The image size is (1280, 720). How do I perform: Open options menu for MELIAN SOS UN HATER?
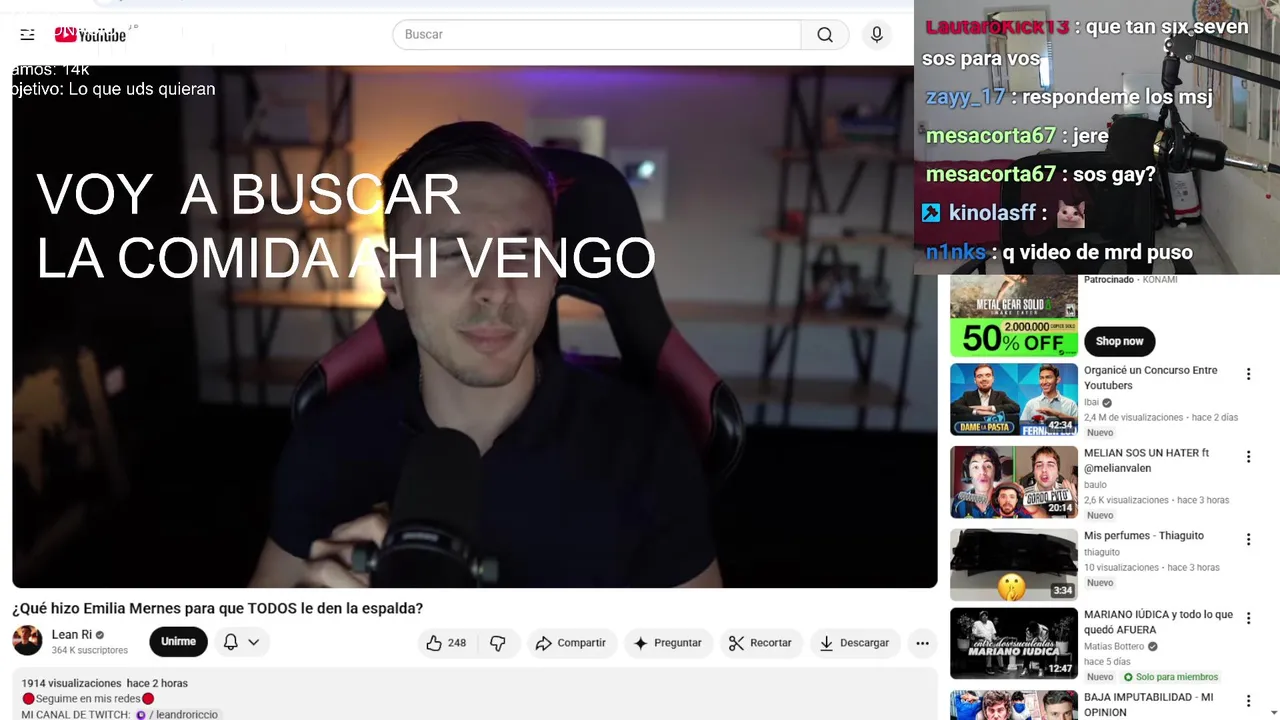click(x=1248, y=457)
